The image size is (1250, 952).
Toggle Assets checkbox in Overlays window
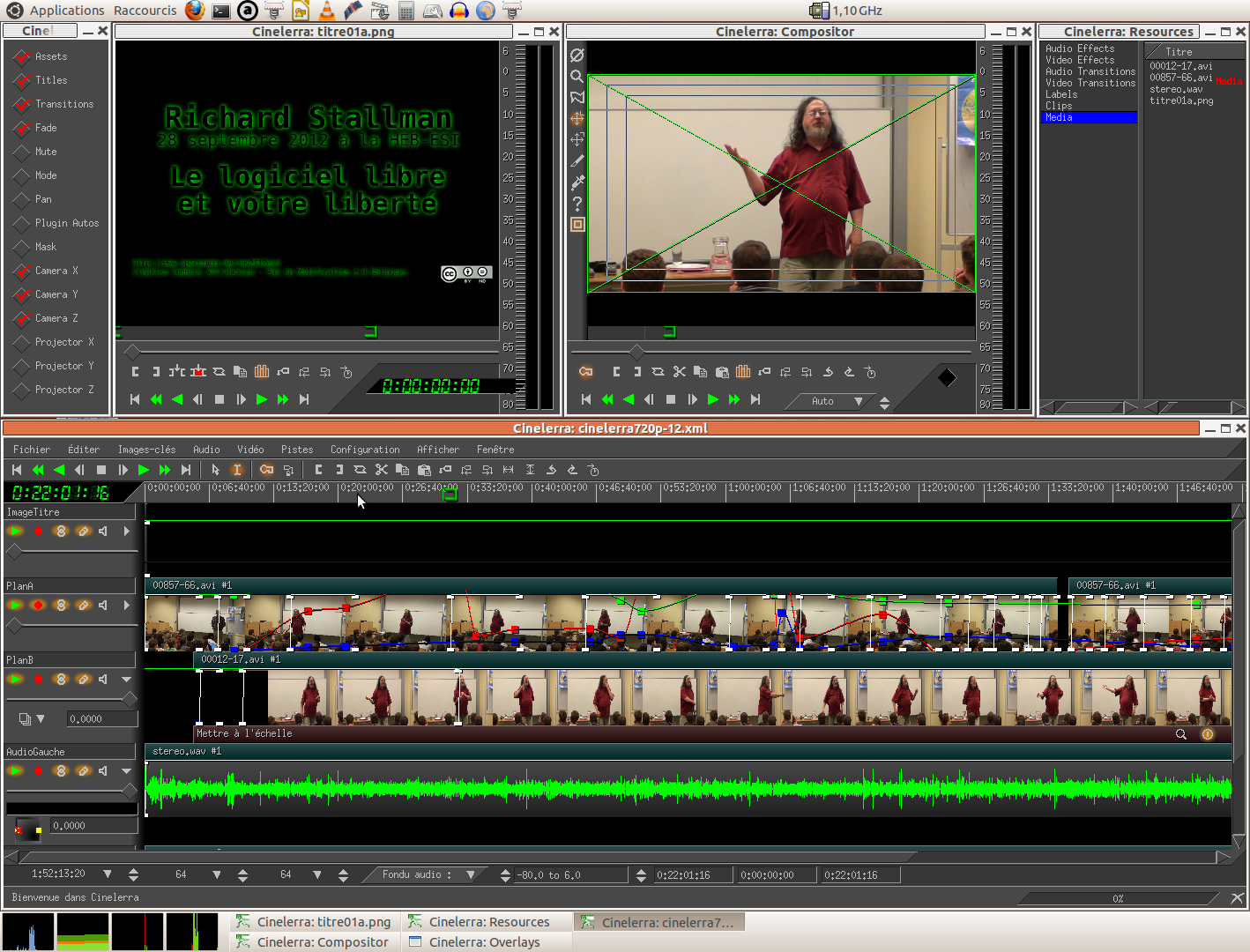click(x=22, y=57)
